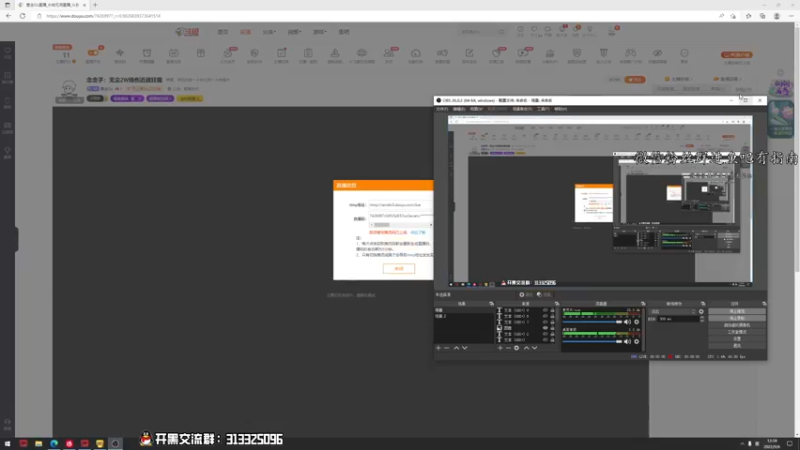This screenshot has height=450, width=800.
Task: Click the audio waveform icon in Douyu toolbar
Action: click(x=120, y=53)
